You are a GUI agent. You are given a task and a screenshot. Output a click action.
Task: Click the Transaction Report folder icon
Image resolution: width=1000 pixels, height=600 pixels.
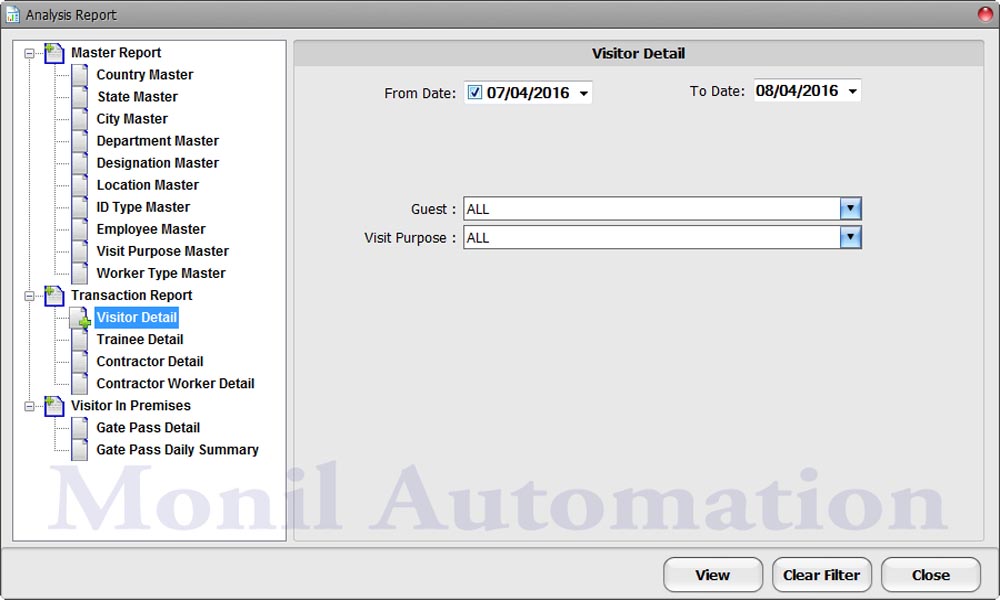[54, 295]
